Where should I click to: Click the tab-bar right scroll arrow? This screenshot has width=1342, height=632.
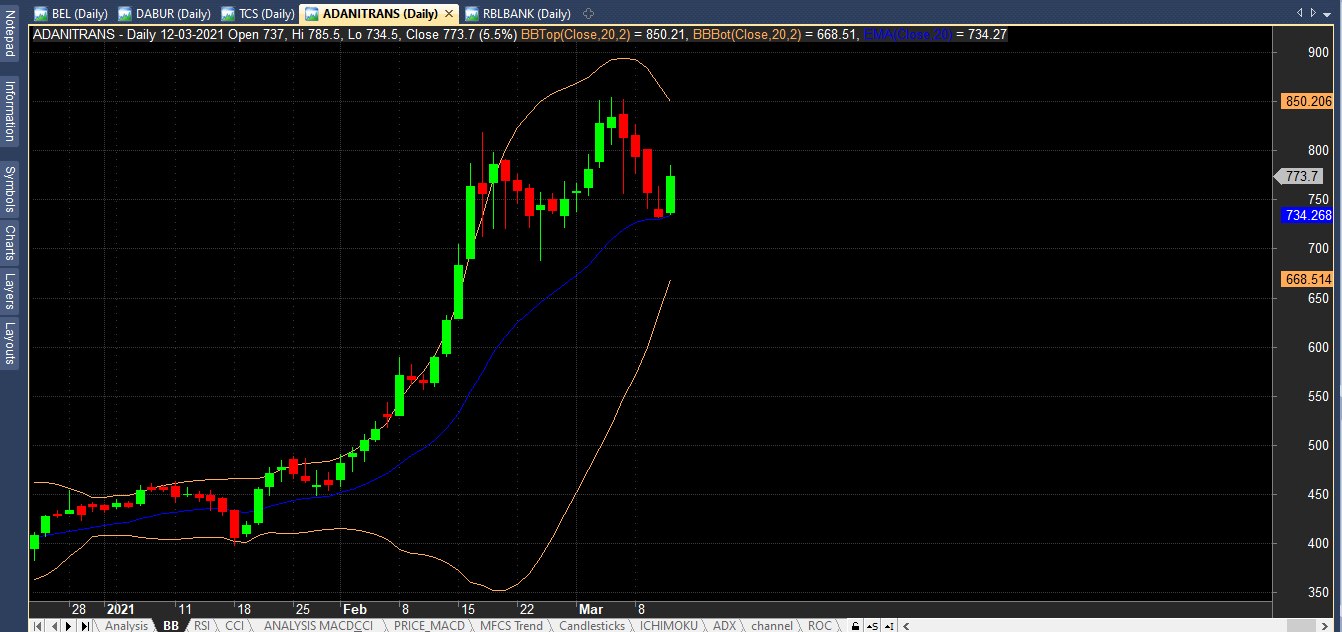tap(1313, 13)
